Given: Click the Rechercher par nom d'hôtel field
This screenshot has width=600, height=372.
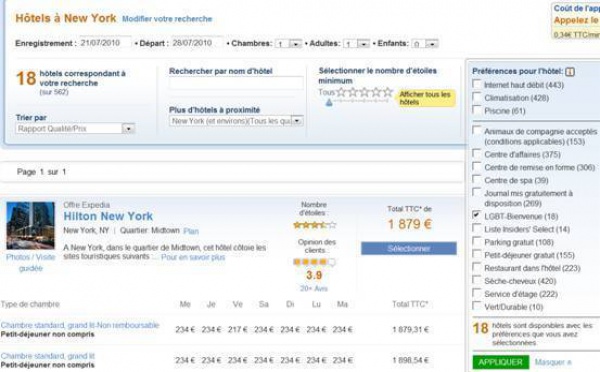Looking at the screenshot, I should click(x=236, y=83).
